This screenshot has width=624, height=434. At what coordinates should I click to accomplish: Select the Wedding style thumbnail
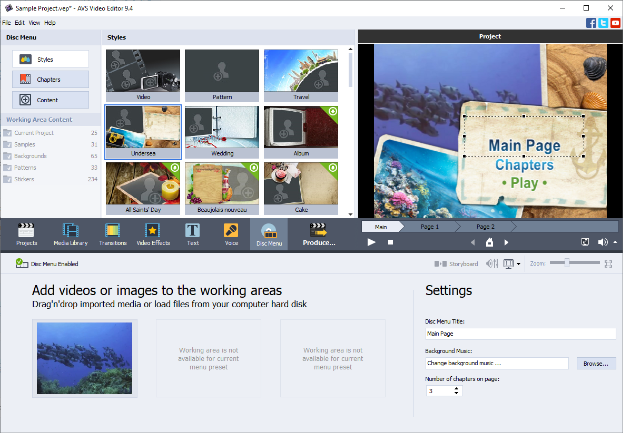click(222, 130)
